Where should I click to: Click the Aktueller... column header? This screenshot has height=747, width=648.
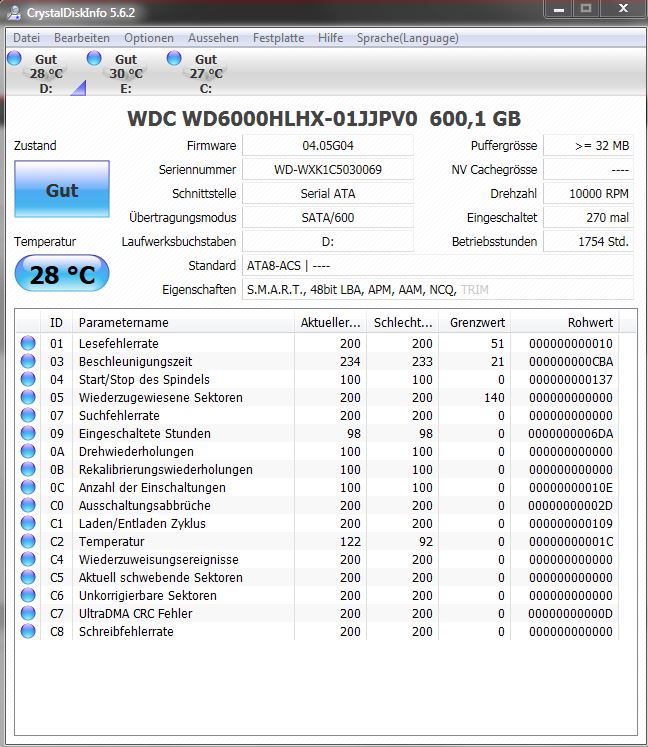[330, 323]
